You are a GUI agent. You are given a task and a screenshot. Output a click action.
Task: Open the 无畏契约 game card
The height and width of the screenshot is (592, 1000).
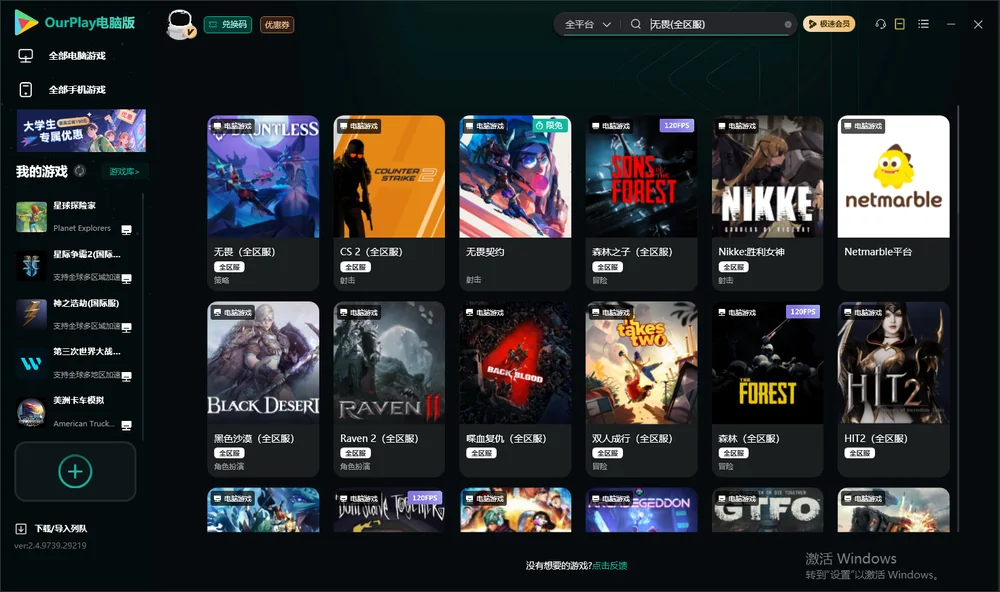pyautogui.click(x=515, y=203)
